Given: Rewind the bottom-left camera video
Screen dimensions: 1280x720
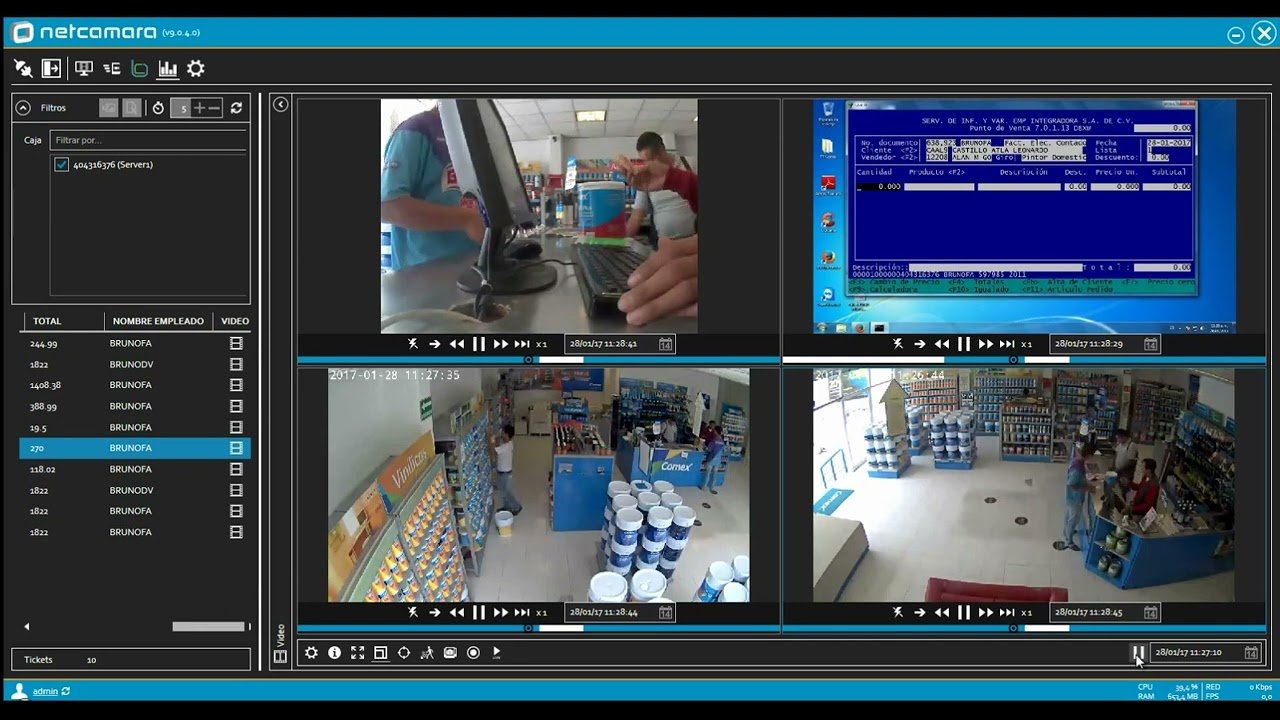Looking at the screenshot, I should click(x=457, y=612).
